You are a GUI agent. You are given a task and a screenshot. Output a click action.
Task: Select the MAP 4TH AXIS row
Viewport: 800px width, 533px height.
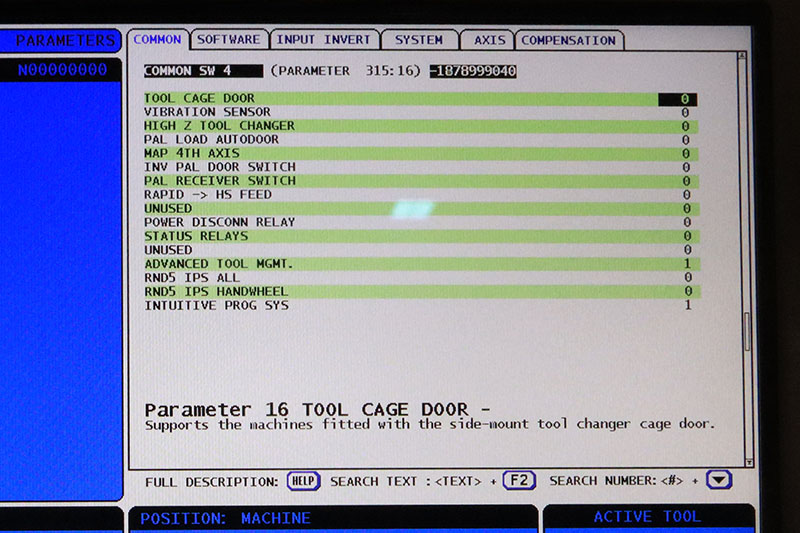point(420,154)
